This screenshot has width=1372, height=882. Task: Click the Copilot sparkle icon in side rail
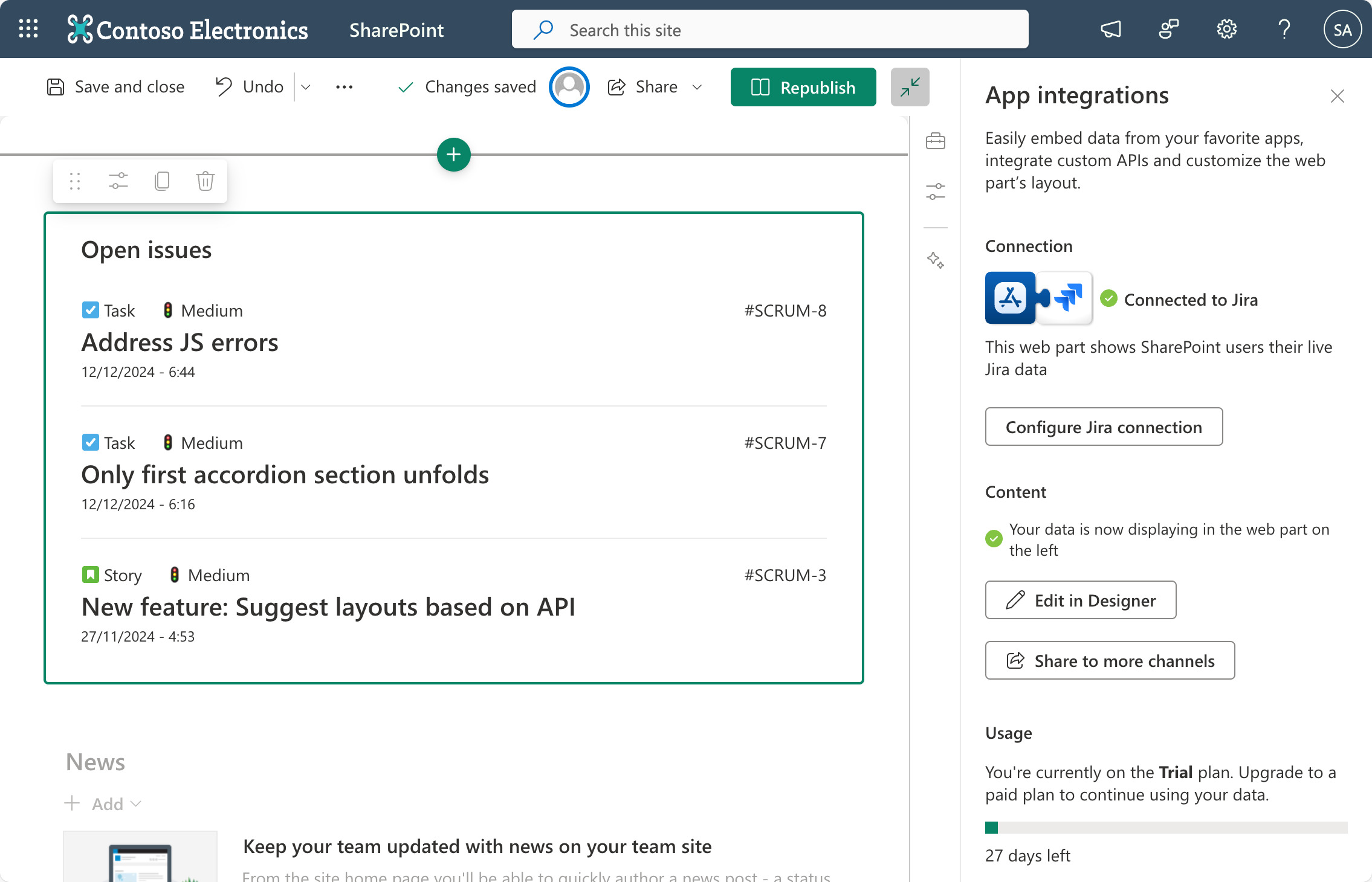(x=936, y=260)
